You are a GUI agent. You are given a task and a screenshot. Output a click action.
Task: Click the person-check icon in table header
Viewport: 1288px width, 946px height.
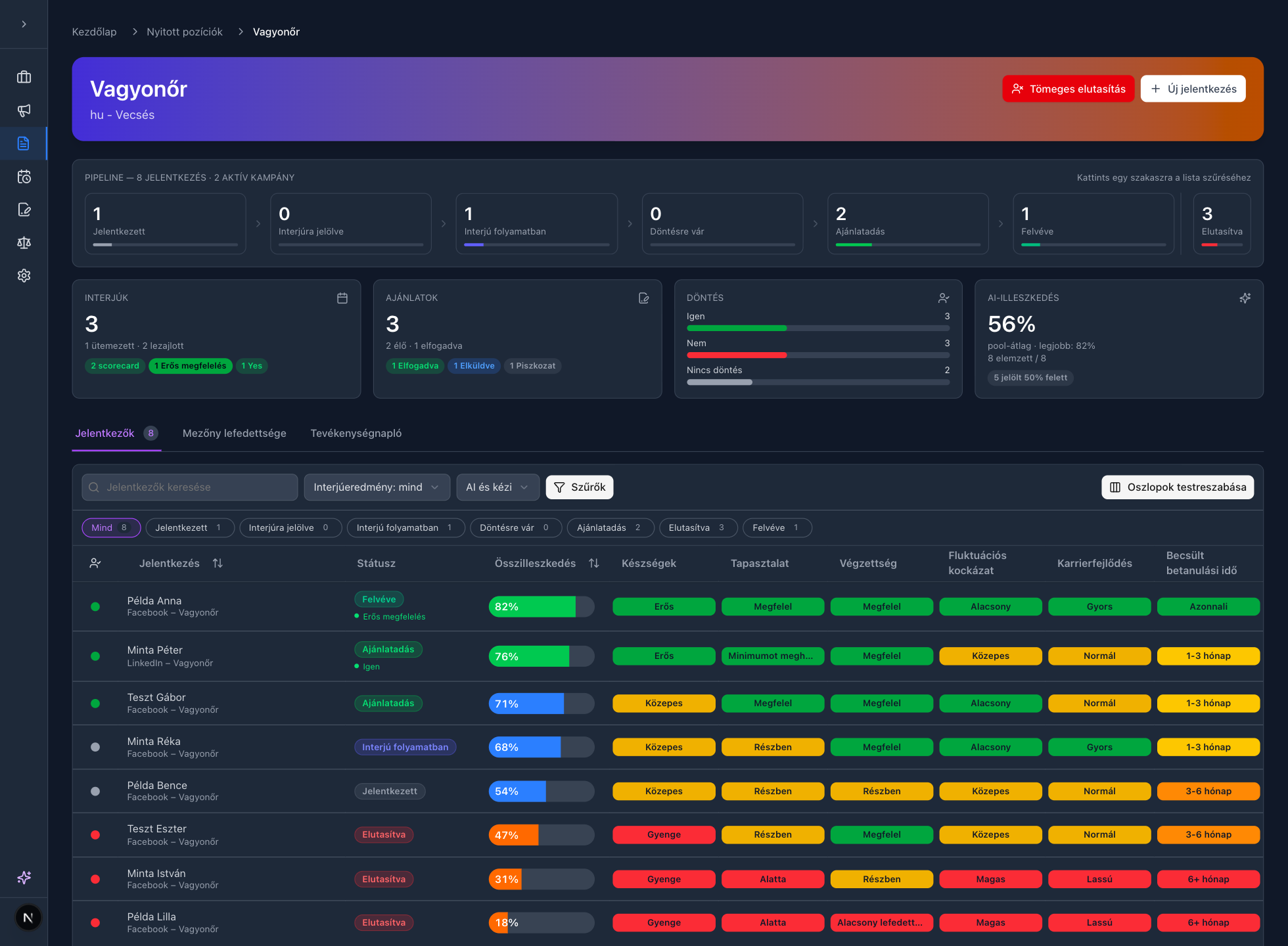point(95,563)
